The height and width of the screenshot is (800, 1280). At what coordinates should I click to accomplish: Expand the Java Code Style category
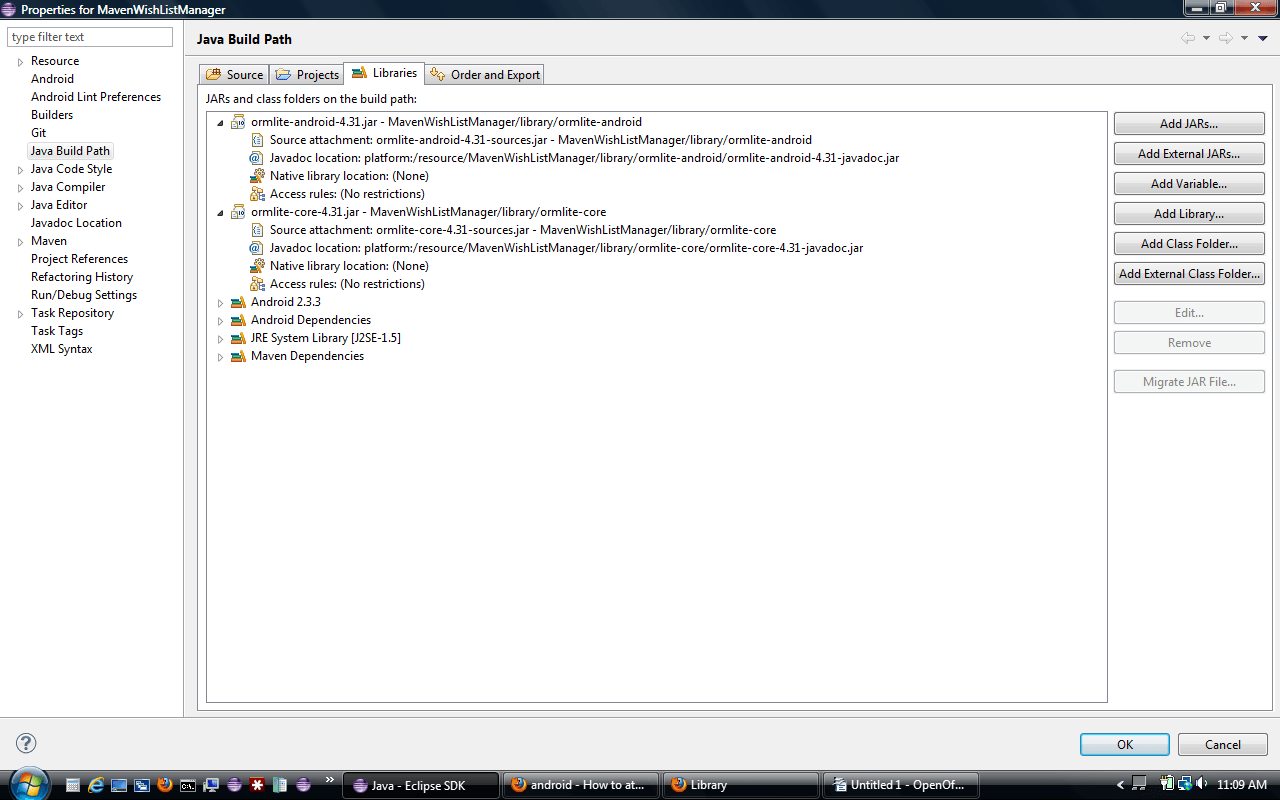(x=20, y=169)
